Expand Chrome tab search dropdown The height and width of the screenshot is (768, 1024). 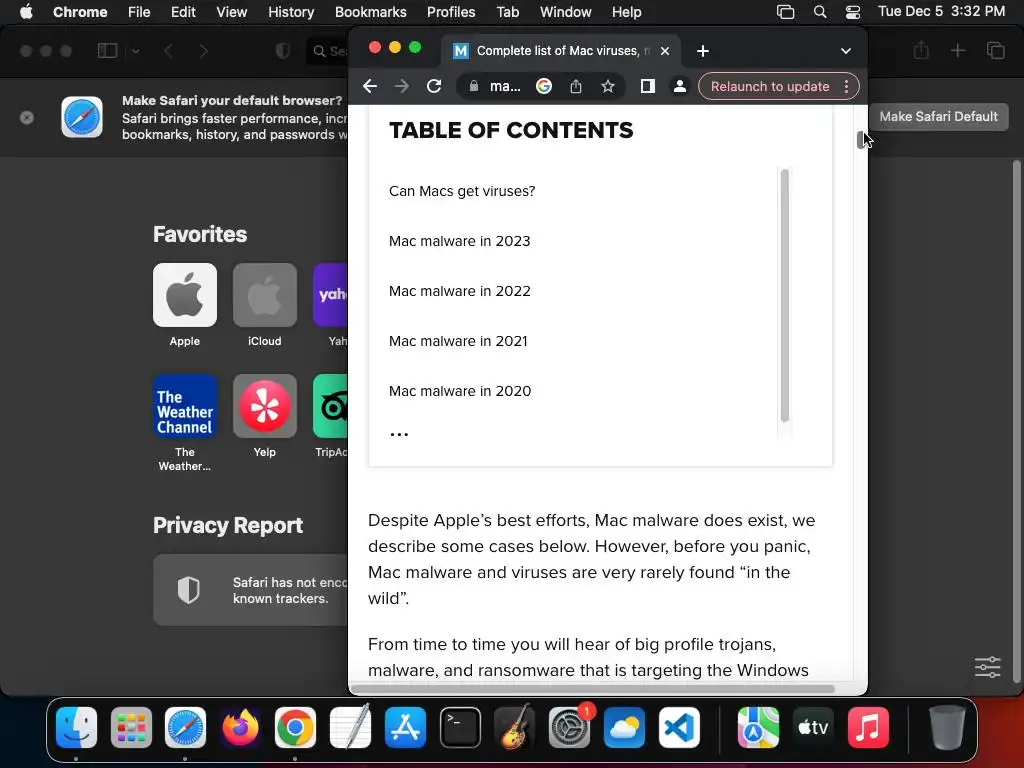(846, 51)
